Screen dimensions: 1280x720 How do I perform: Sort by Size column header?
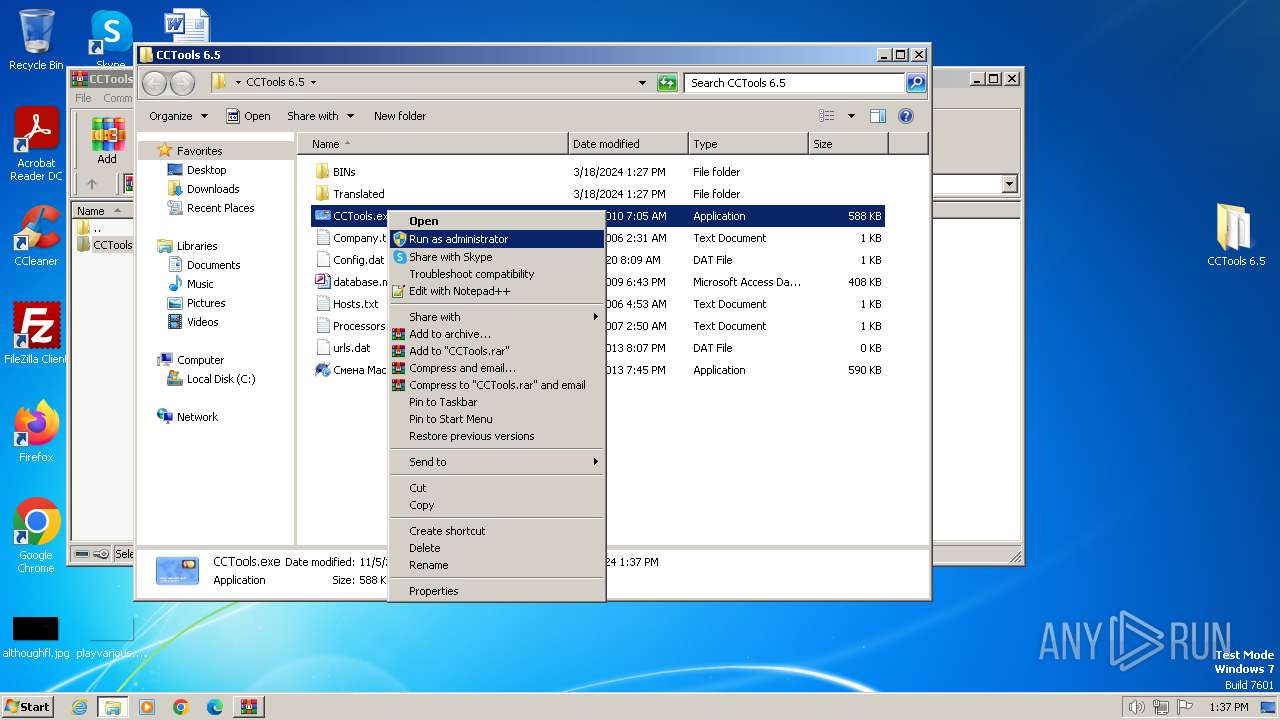tap(848, 144)
